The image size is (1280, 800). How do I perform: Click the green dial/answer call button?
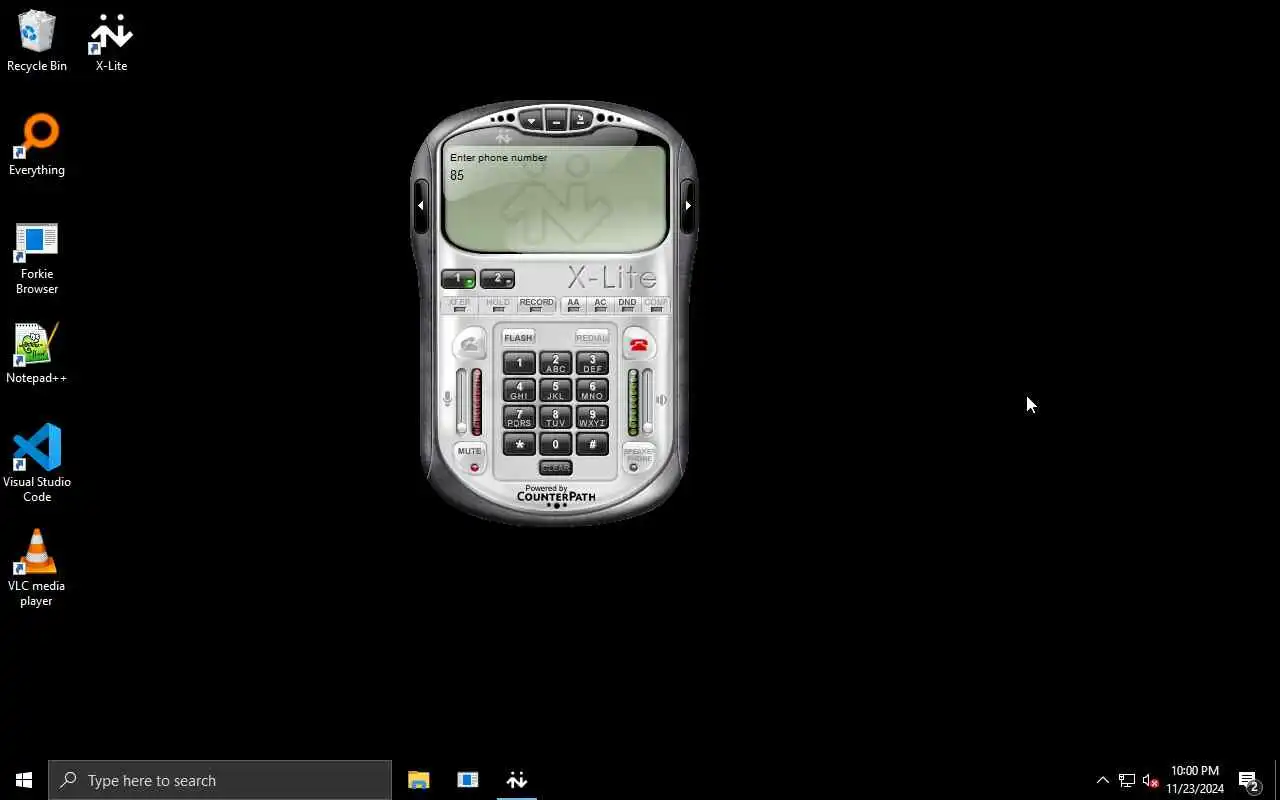click(x=470, y=345)
